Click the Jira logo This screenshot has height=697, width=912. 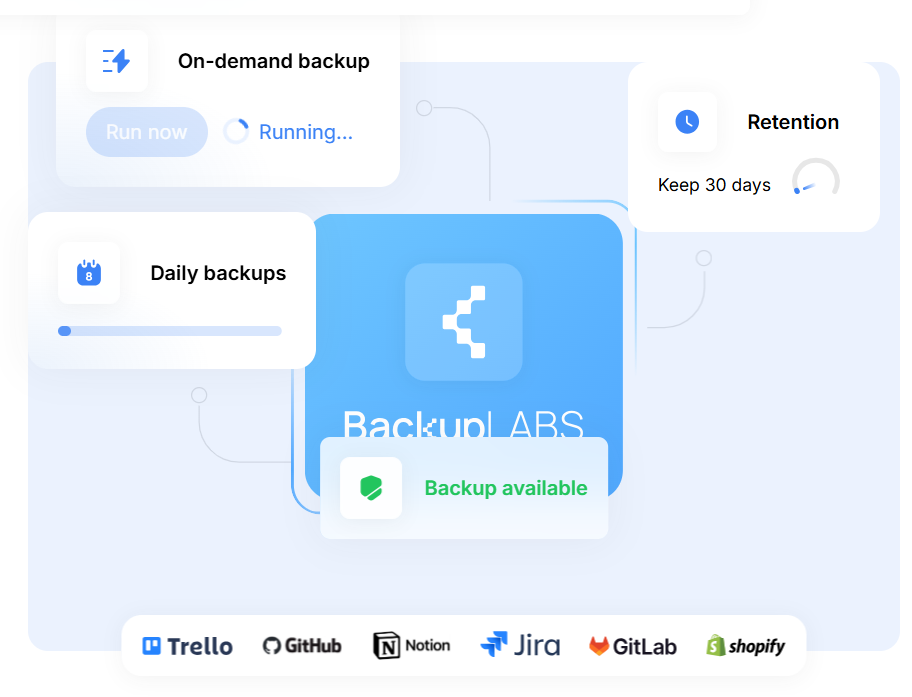[x=520, y=645]
